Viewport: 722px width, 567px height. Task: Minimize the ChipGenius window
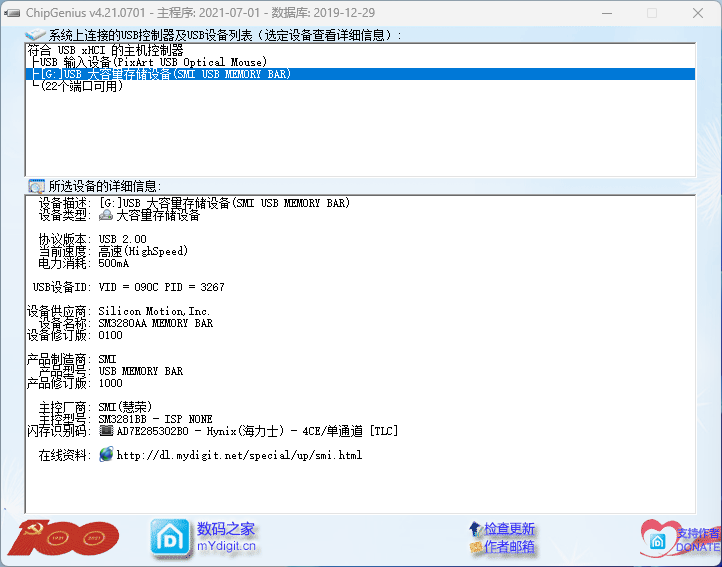coord(607,13)
